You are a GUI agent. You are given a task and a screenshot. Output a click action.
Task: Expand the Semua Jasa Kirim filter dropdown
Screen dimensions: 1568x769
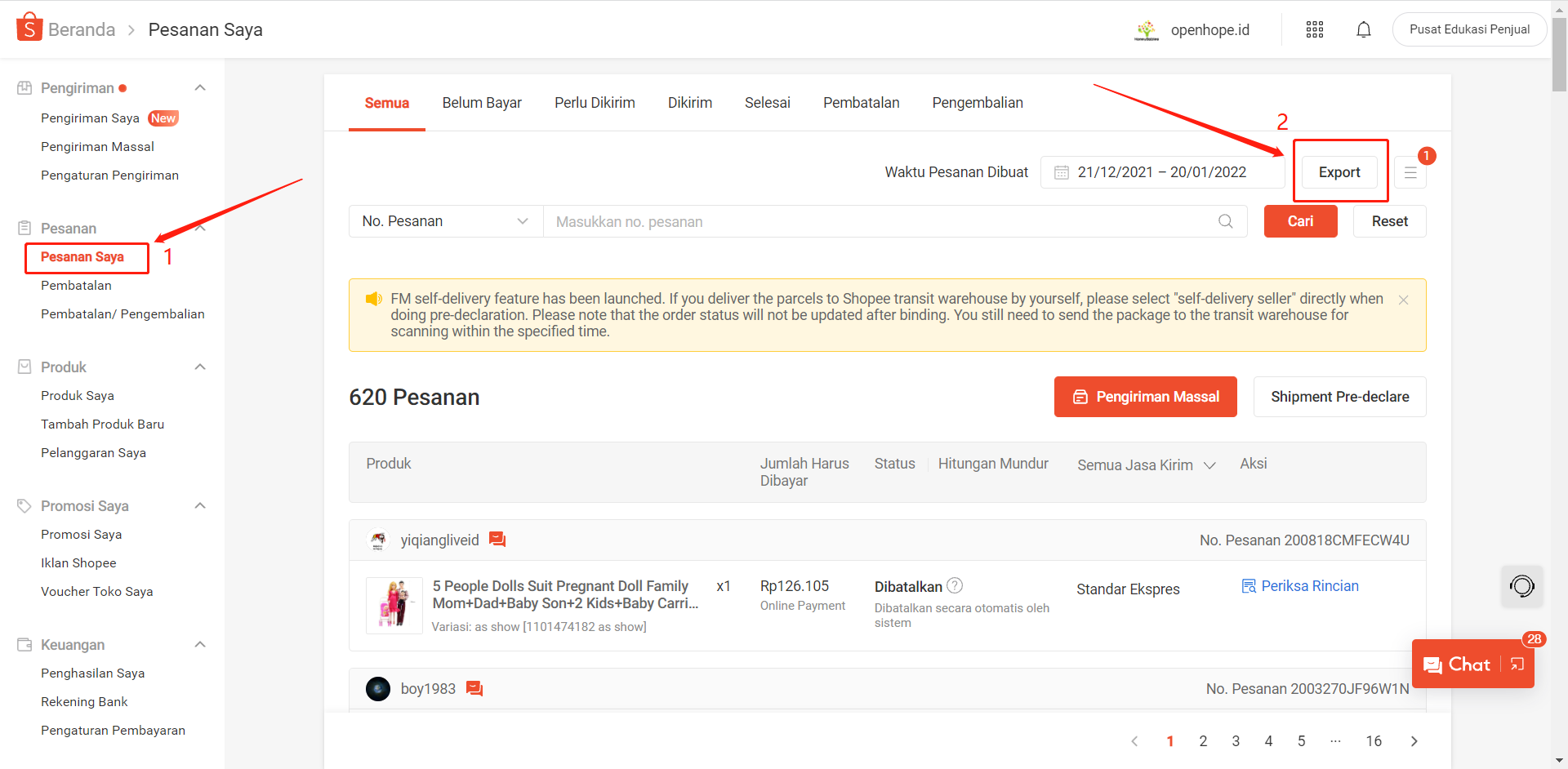pyautogui.click(x=1146, y=465)
